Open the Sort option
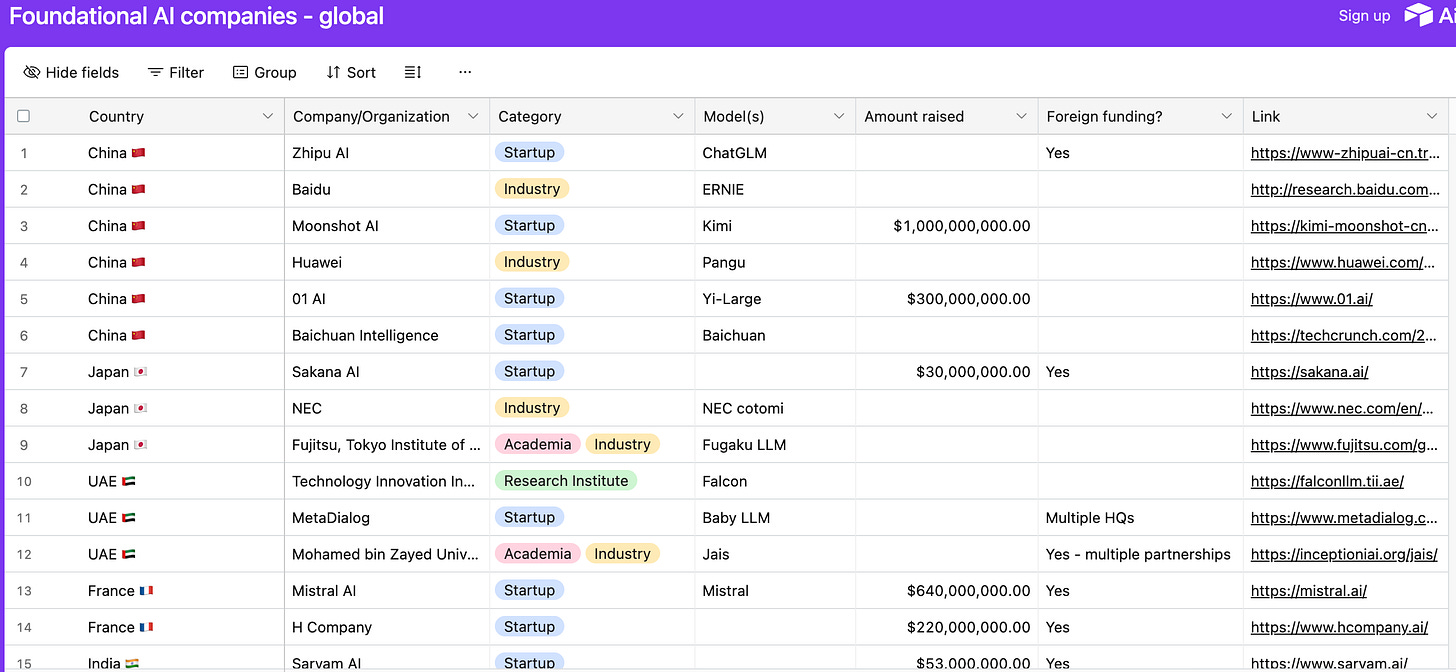This screenshot has height=672, width=1456. [x=351, y=72]
